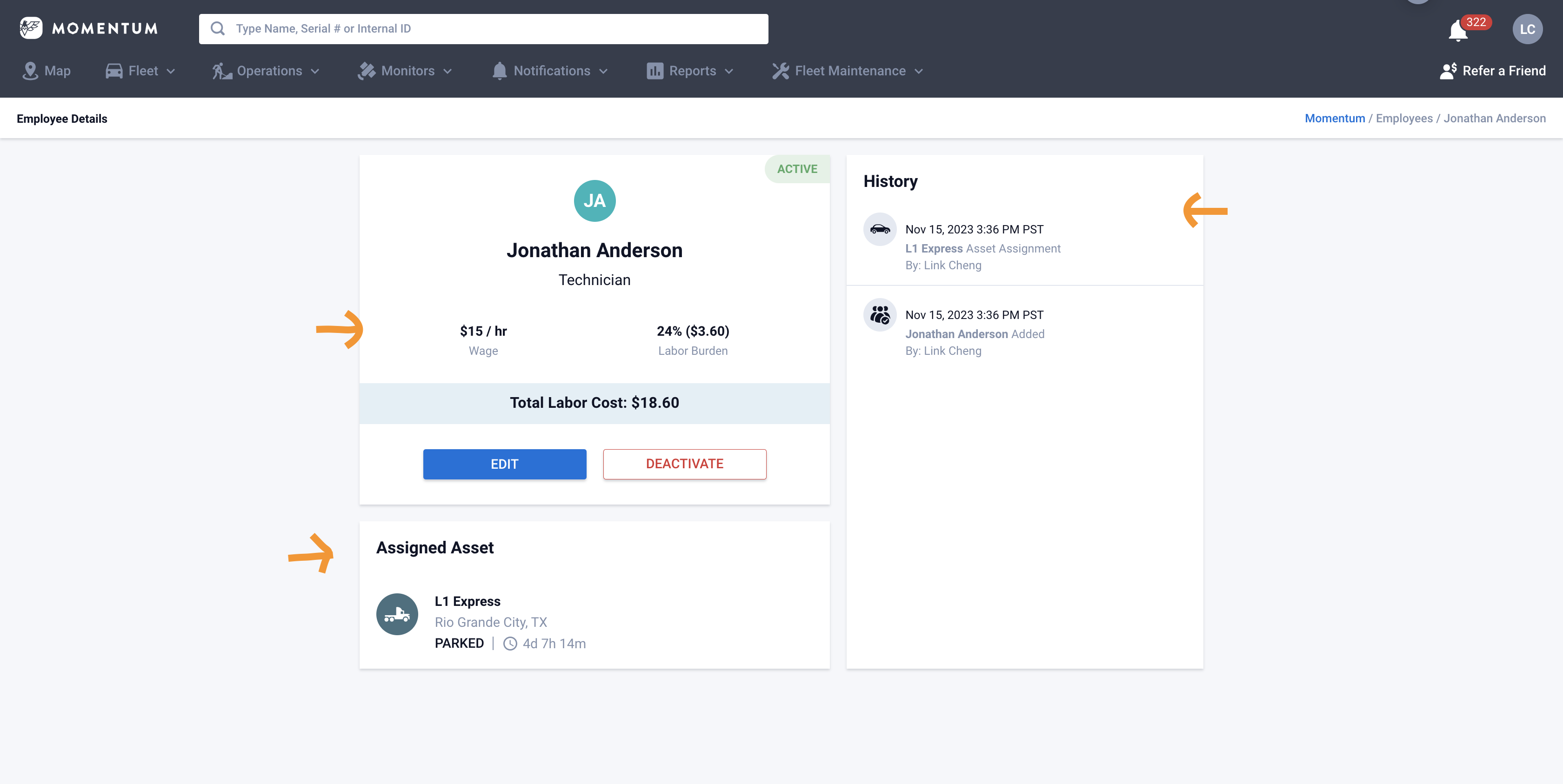Click the people-added icon in History

click(x=879, y=315)
